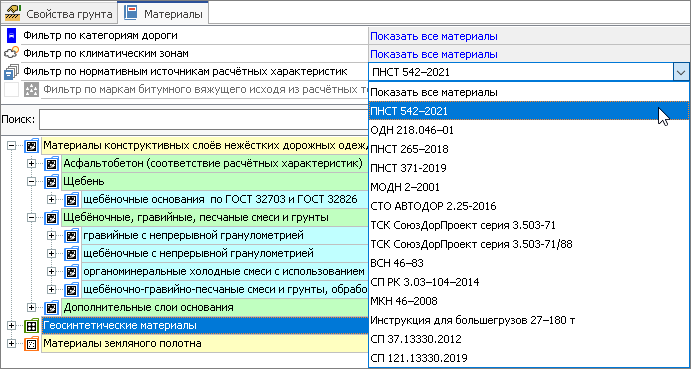The width and height of the screenshot is (691, 369).
Task: Click the Свойства грунта tab icon
Action: click(13, 12)
